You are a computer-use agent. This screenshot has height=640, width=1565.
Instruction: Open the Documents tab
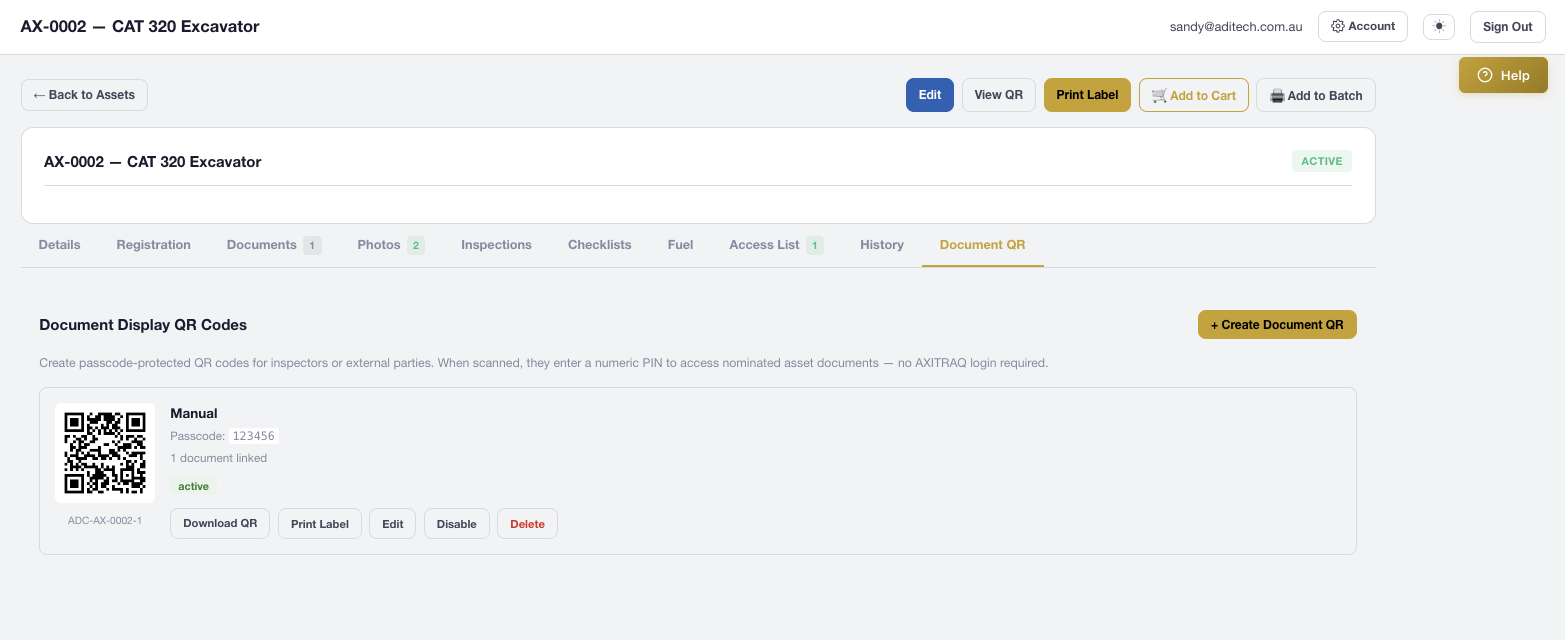(274, 244)
